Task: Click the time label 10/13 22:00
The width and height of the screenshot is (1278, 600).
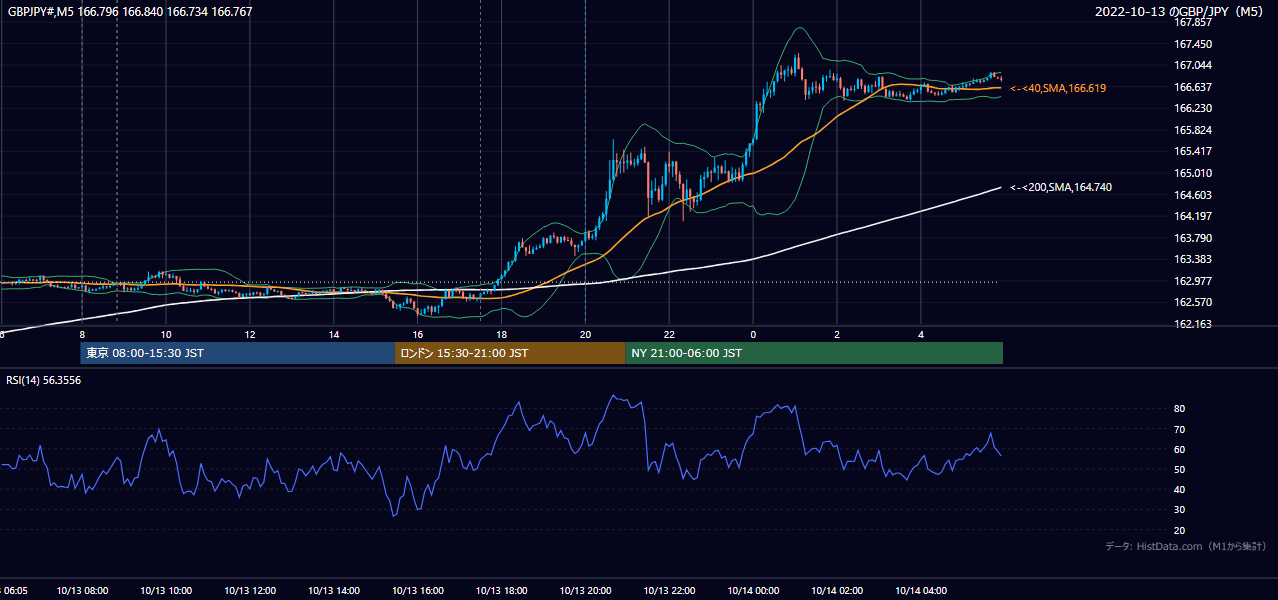Action: point(669,591)
